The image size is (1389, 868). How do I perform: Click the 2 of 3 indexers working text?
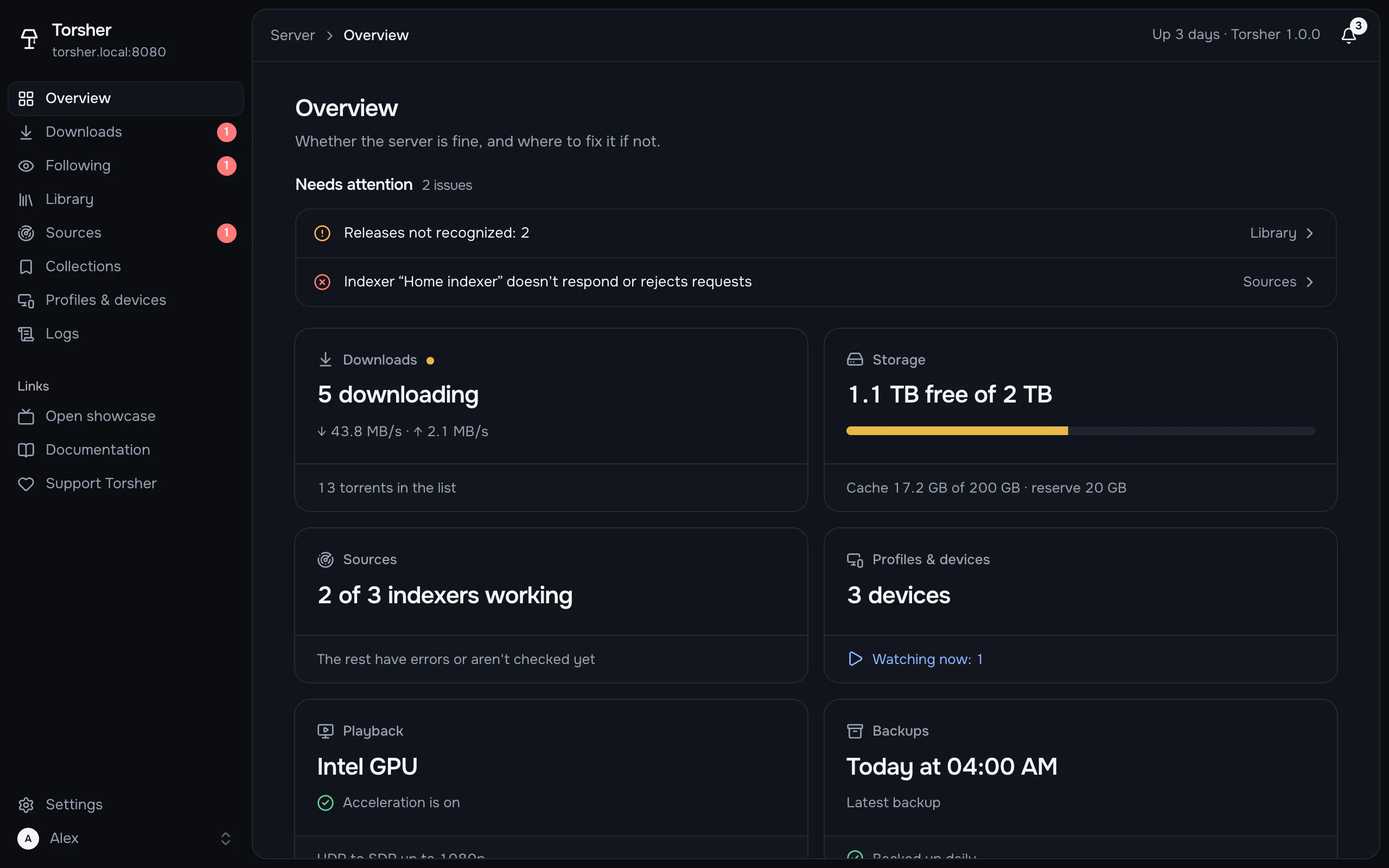445,595
